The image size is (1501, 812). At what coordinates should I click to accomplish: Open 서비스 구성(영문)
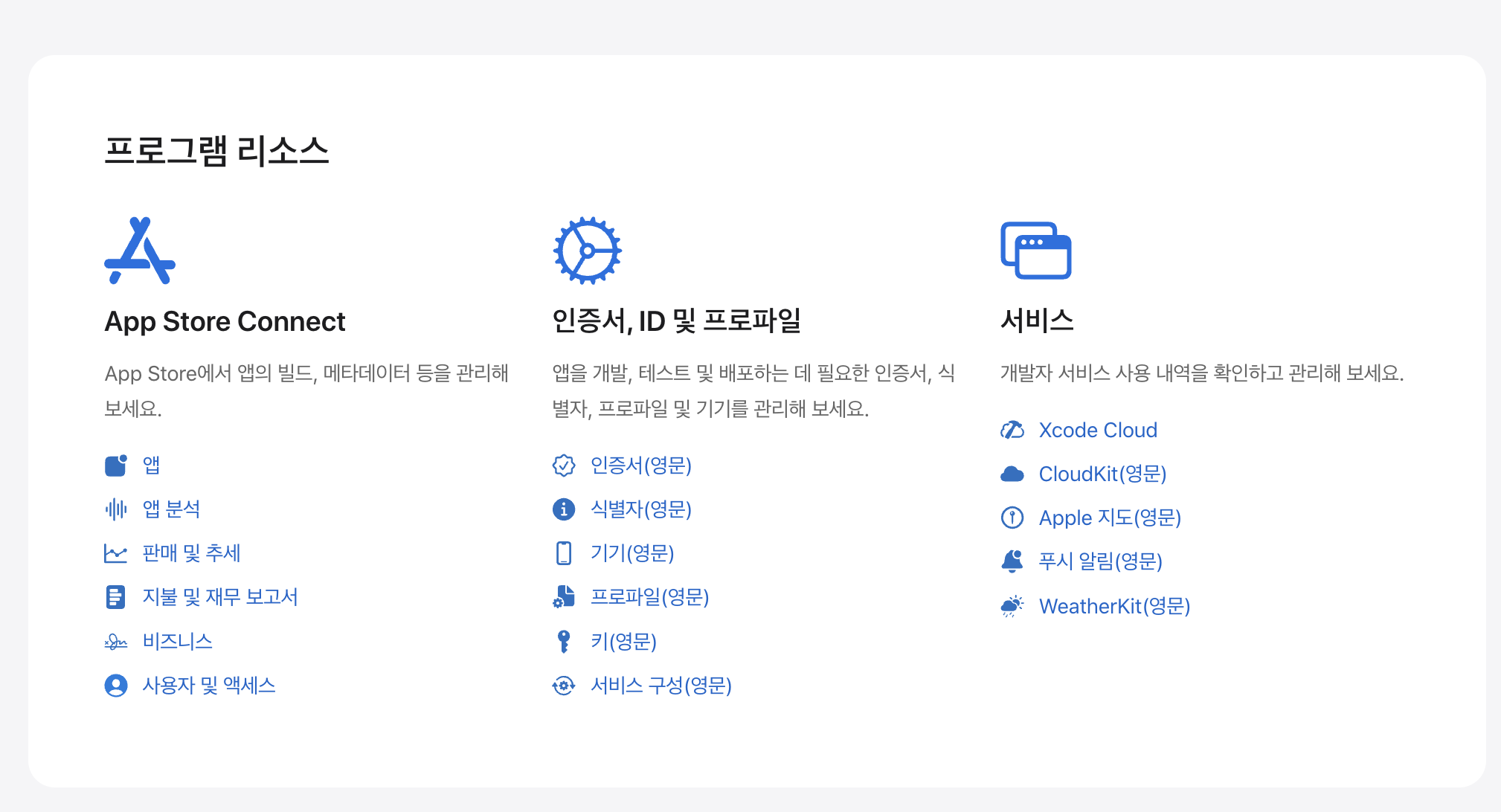point(661,686)
